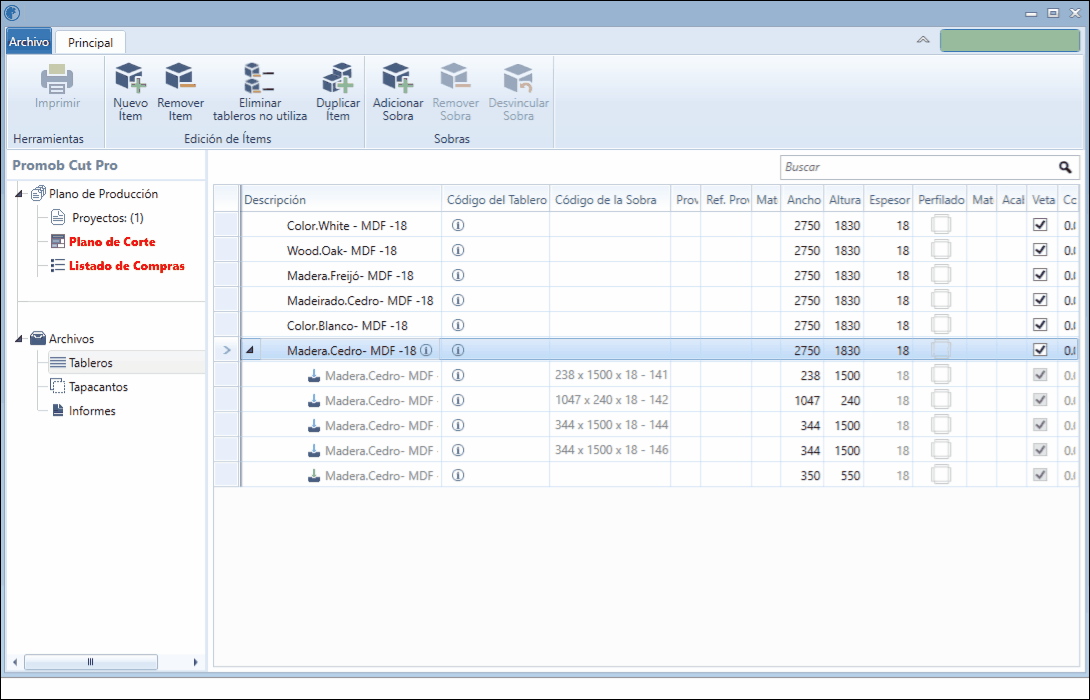Viewport: 1090px width, 700px height.
Task: Enable Perfilado checkbox for Color.Blanco
Action: [941, 325]
